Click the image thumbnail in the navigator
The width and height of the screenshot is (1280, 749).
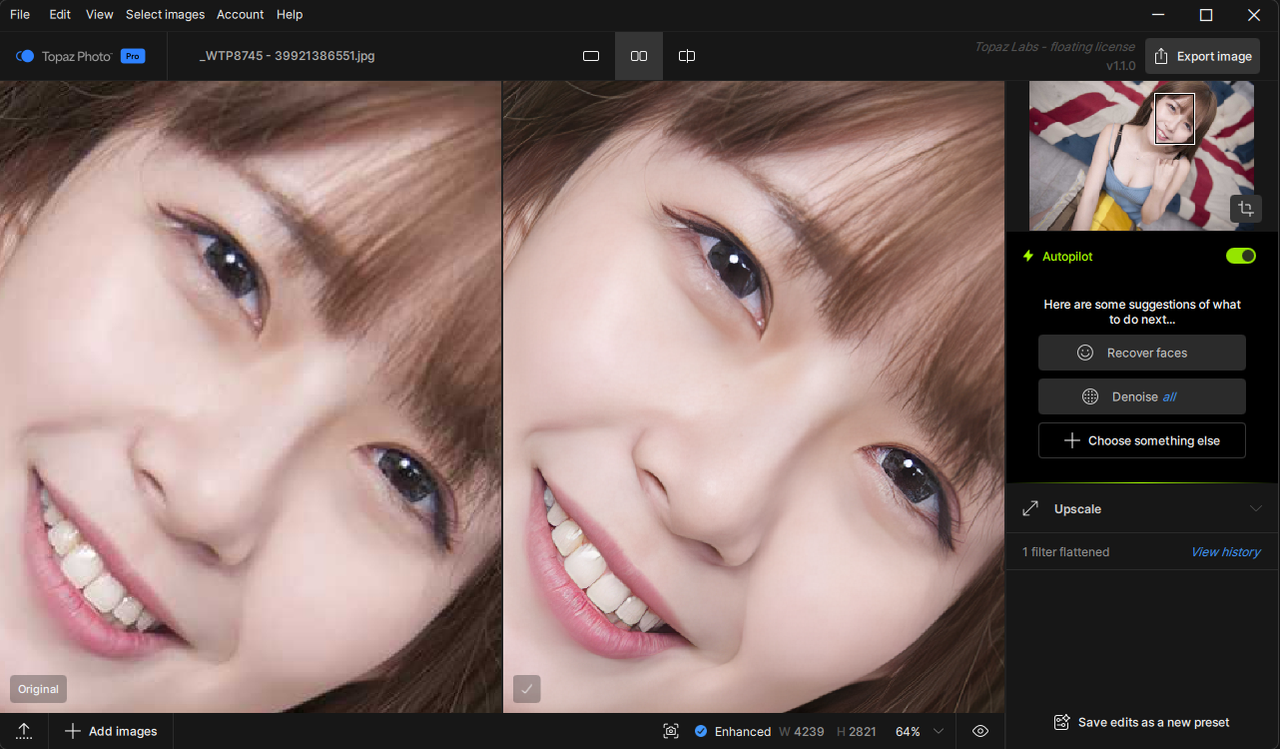pos(1141,155)
